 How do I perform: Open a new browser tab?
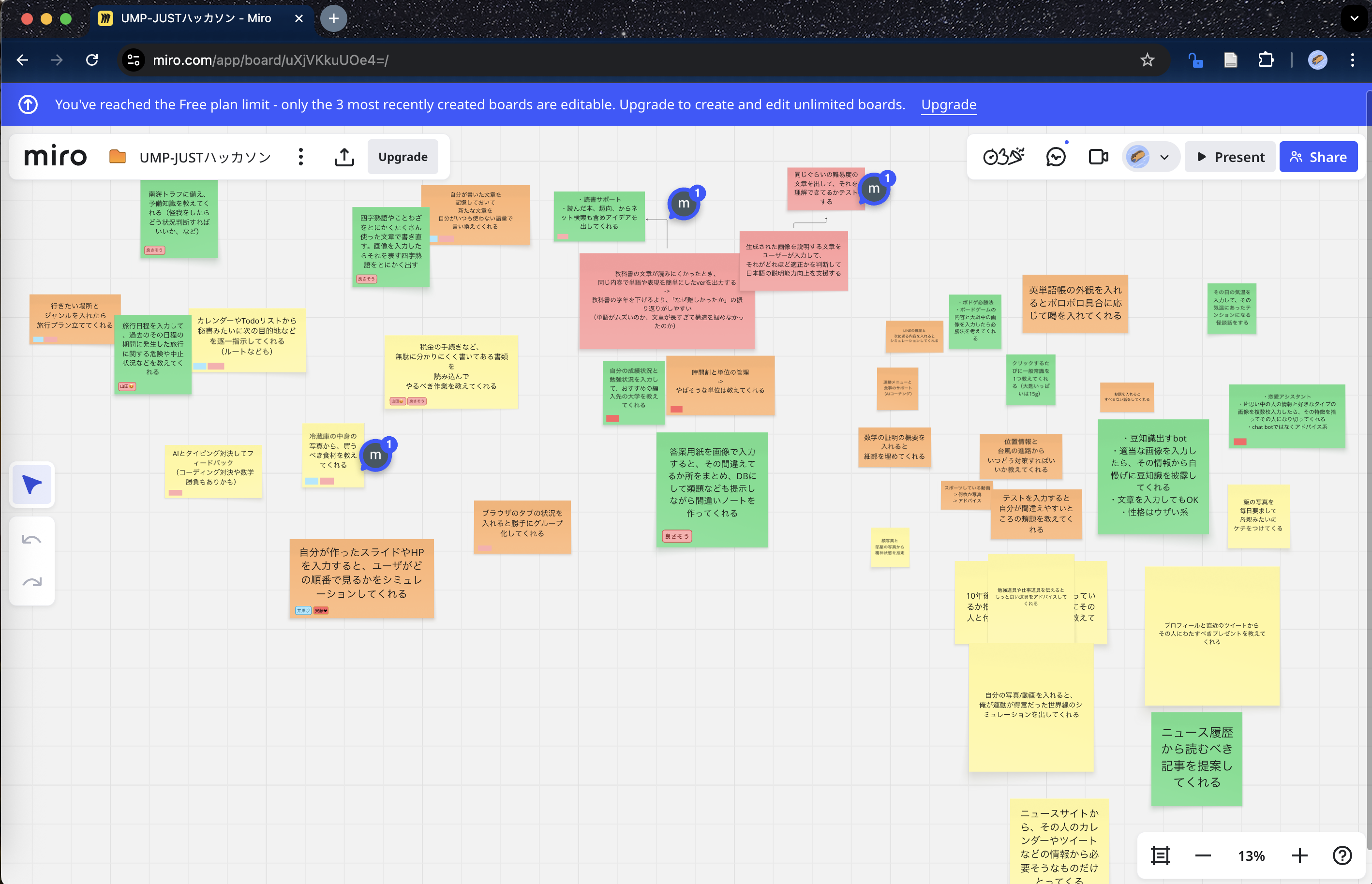(x=334, y=18)
